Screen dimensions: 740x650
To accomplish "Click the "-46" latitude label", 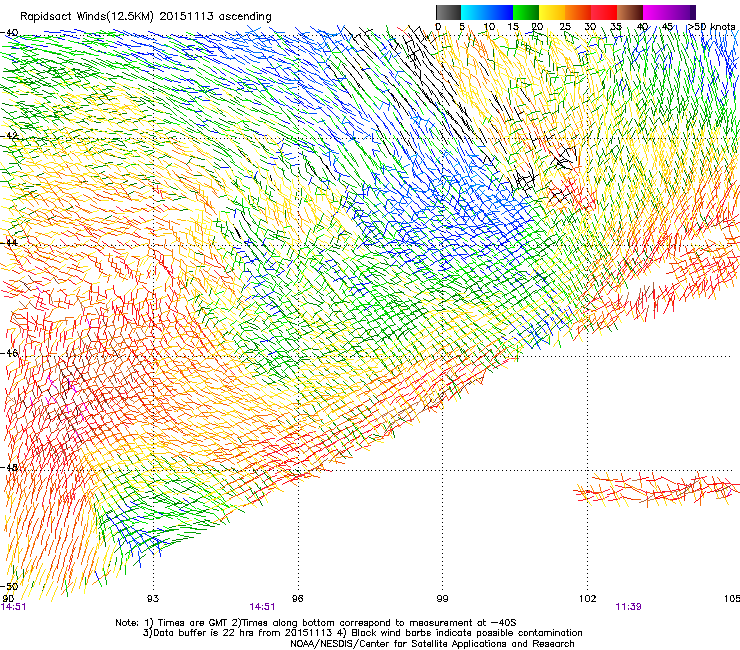I will tap(9, 353).
